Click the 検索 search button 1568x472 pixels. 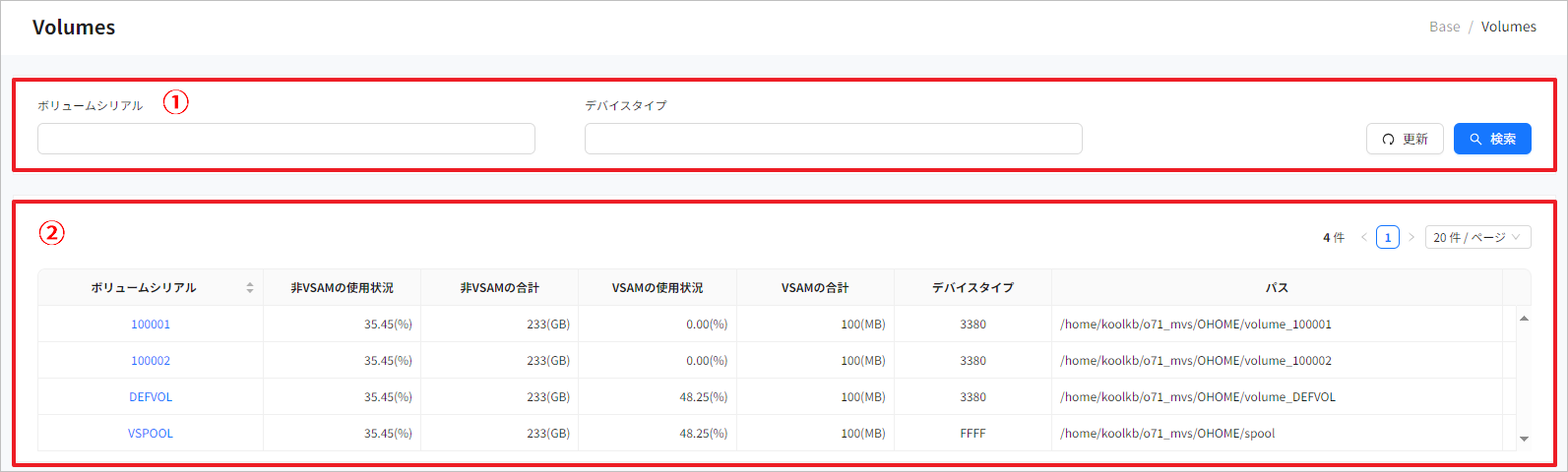pos(1492,139)
